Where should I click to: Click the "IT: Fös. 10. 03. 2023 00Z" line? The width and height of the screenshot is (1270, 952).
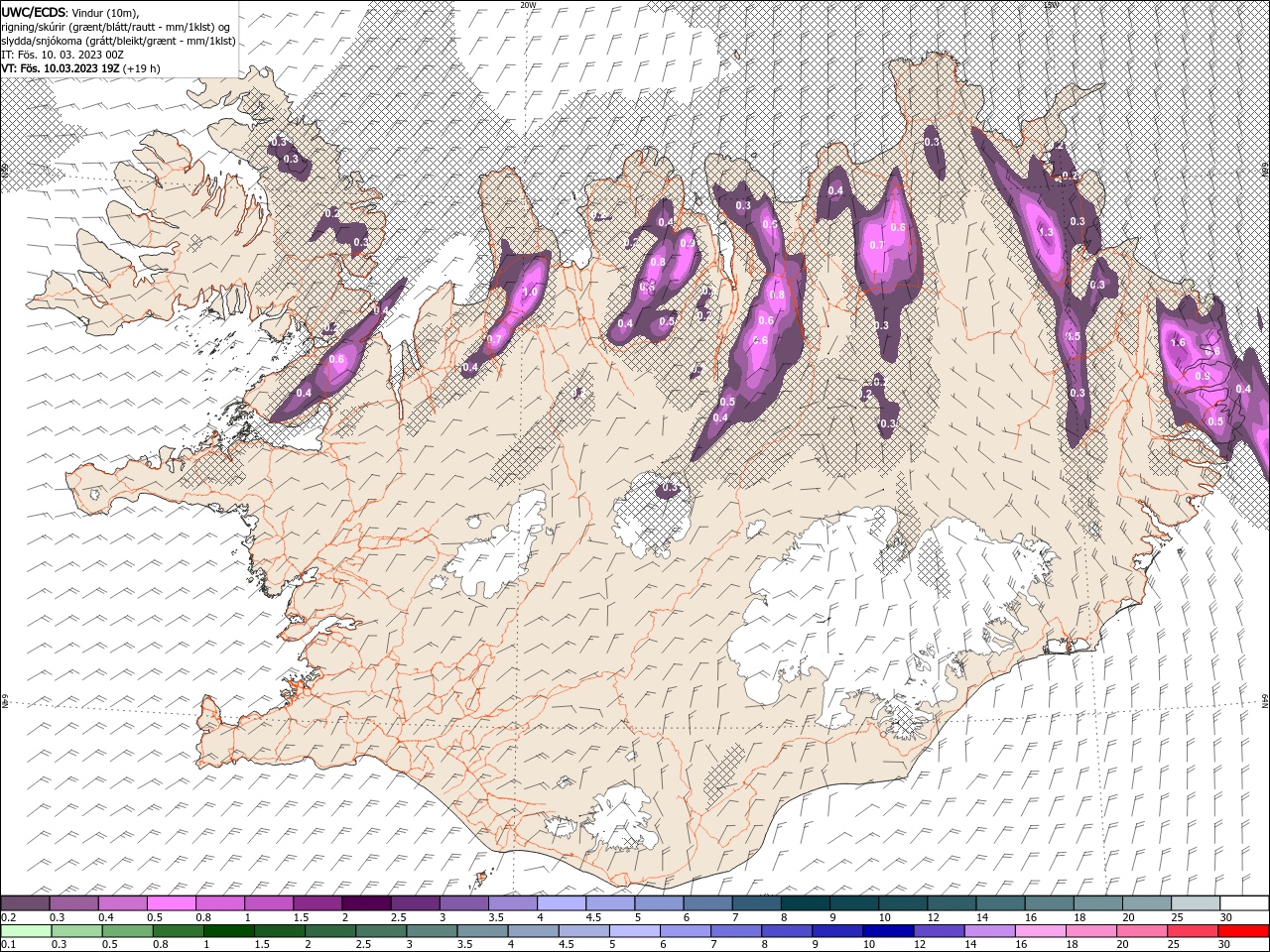(63, 54)
